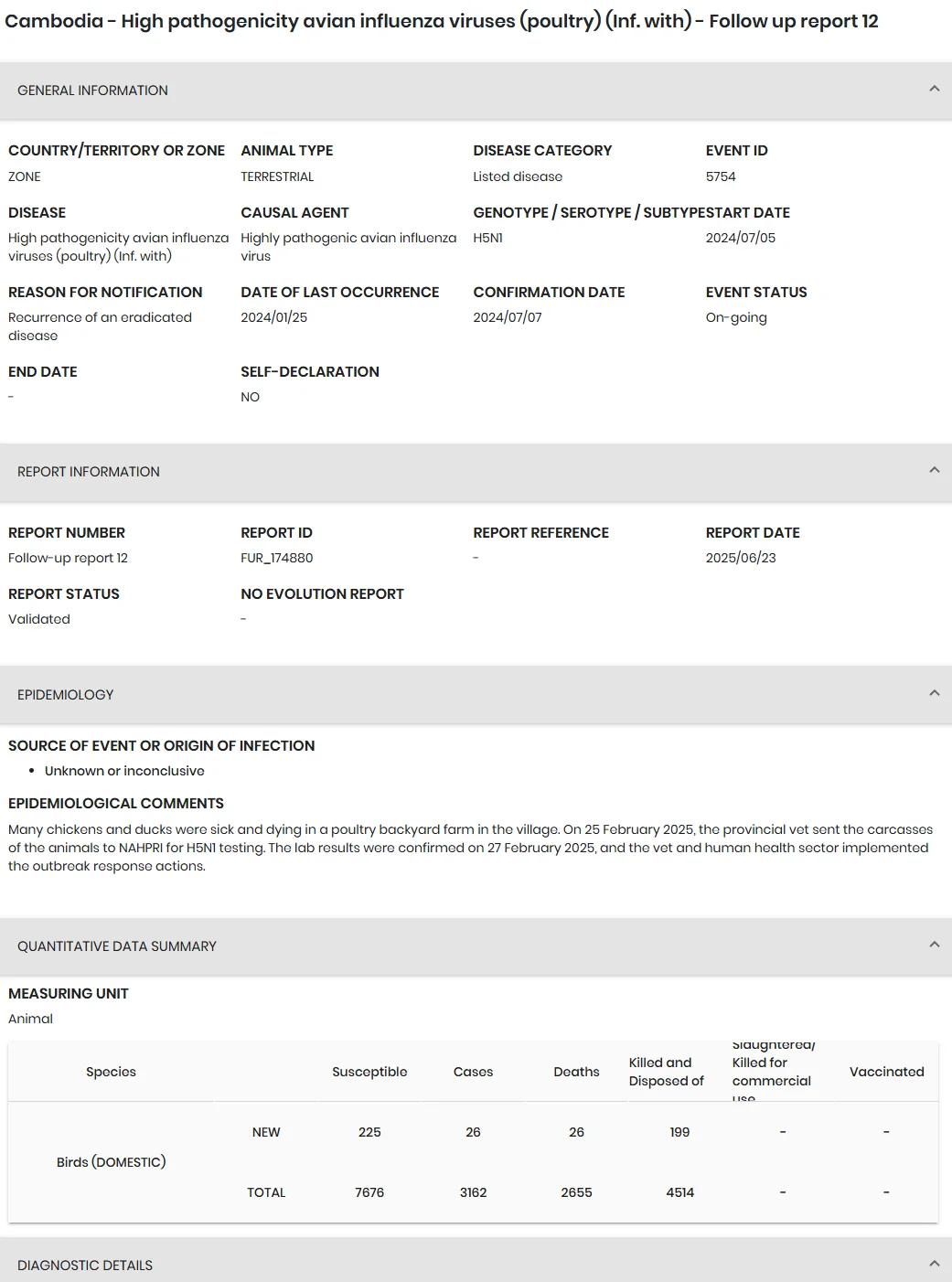952x1282 pixels.
Task: Click the Diagnostic Details section header
Action: 476,1262
